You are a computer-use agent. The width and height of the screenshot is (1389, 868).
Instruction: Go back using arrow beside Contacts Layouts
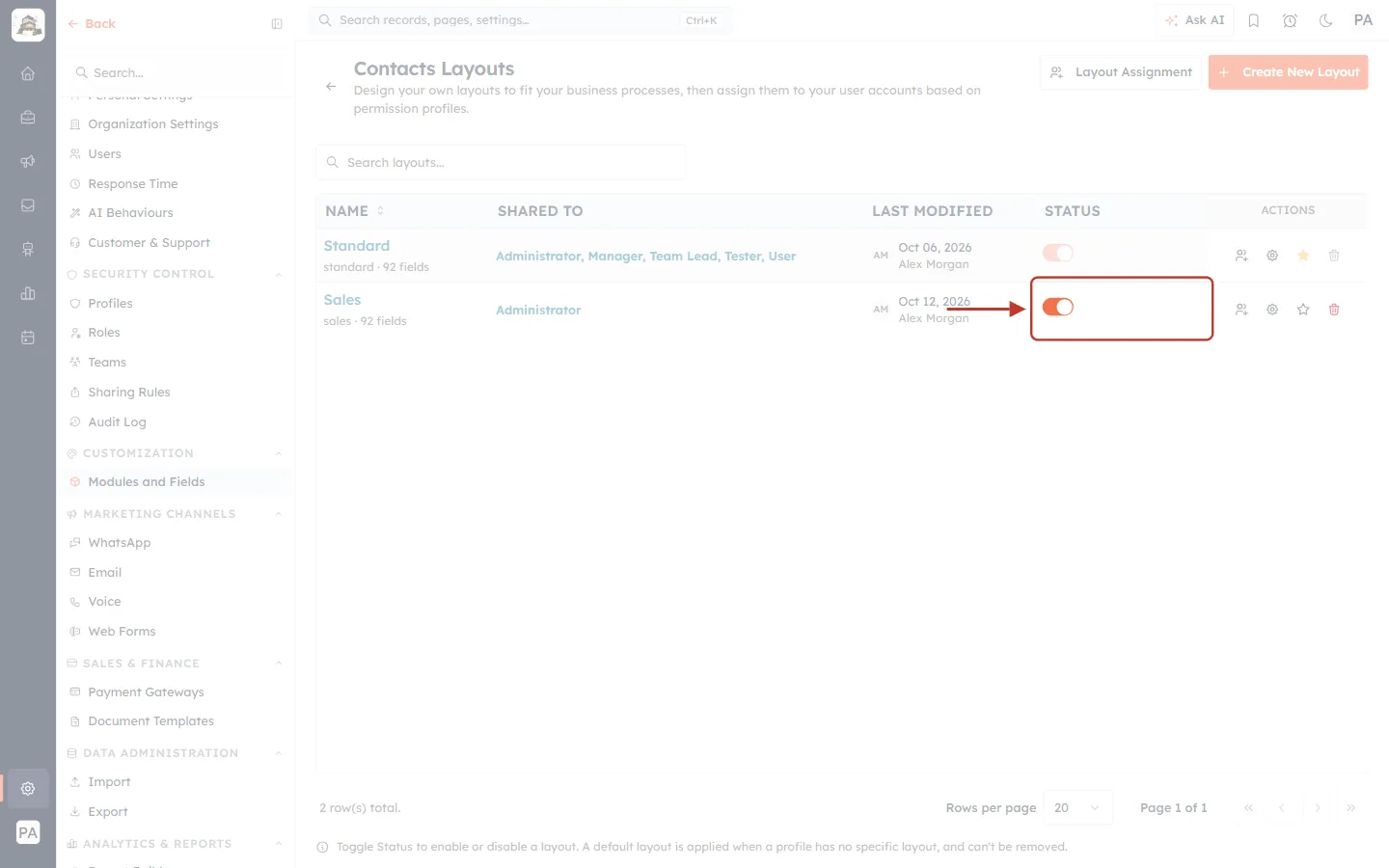pyautogui.click(x=331, y=87)
